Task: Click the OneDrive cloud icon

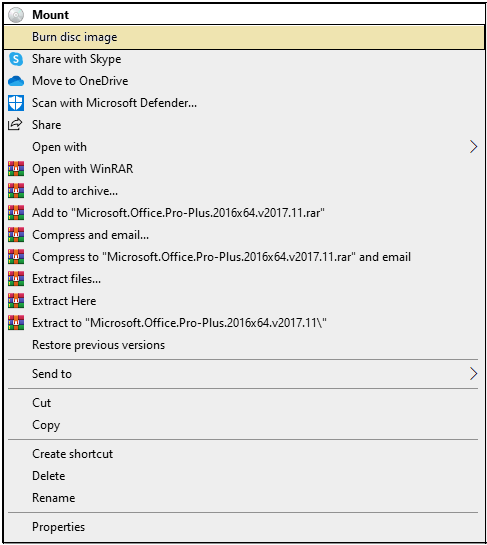Action: (x=16, y=81)
